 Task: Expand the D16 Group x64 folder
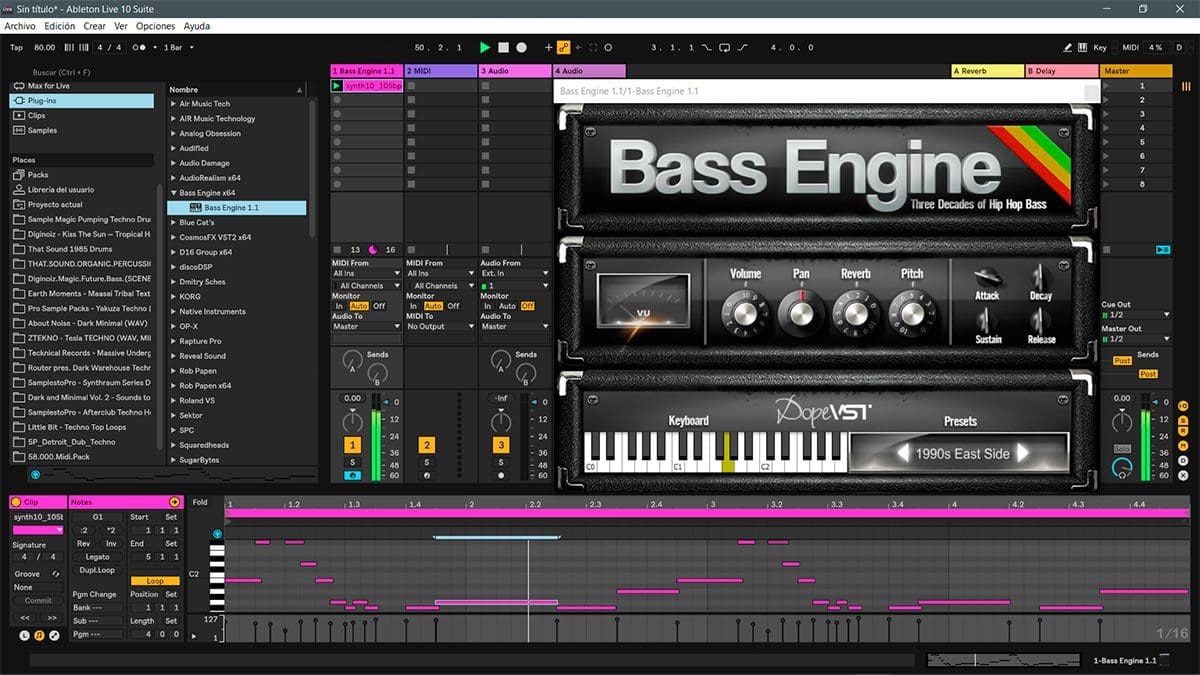tap(173, 252)
